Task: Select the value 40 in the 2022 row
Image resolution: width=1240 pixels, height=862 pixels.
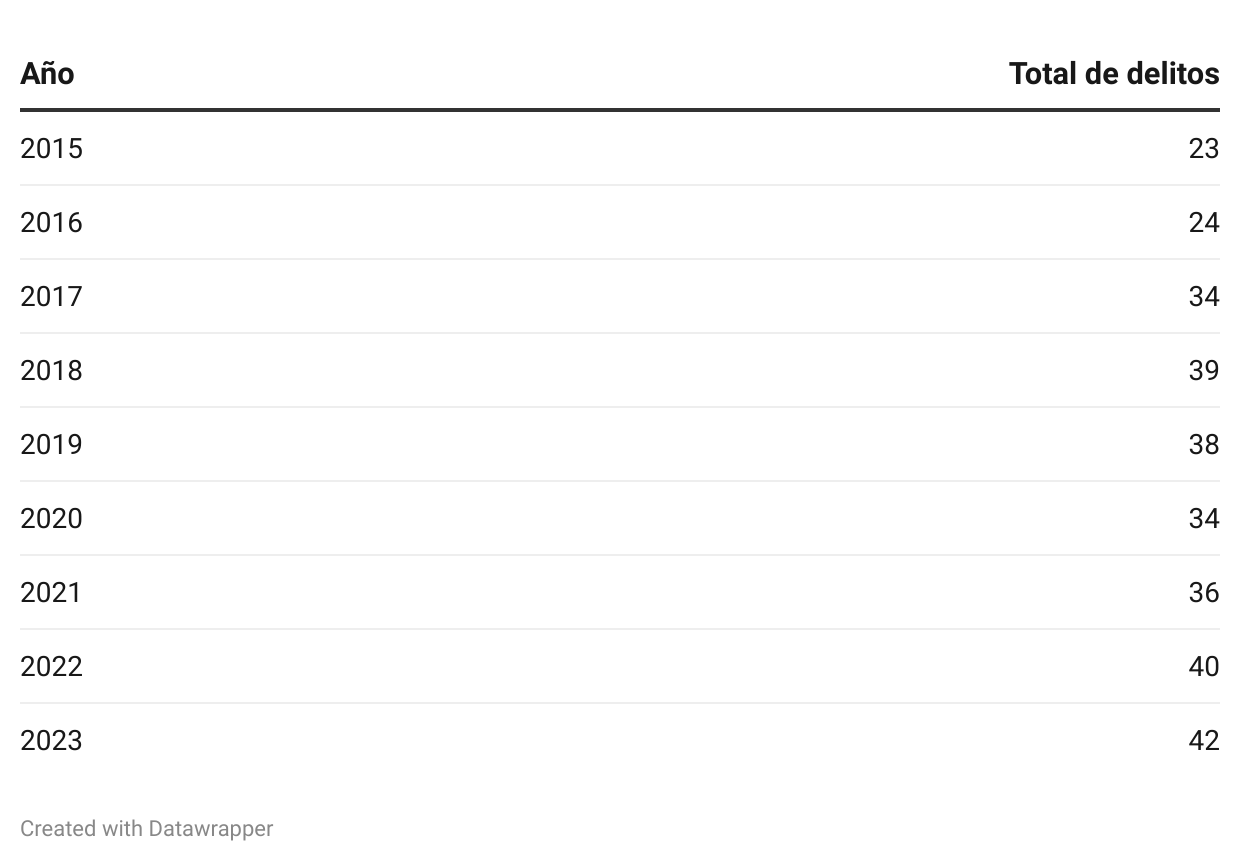Action: point(1203,667)
